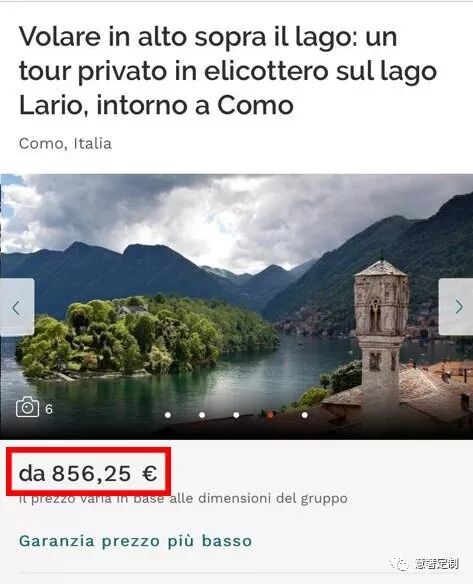Select the last carousel dot
The image size is (473, 584).
(305, 415)
